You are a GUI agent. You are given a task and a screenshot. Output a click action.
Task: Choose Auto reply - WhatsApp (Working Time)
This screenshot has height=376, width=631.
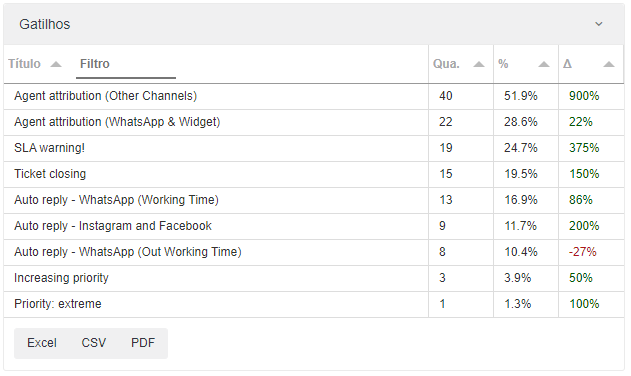(x=314, y=200)
